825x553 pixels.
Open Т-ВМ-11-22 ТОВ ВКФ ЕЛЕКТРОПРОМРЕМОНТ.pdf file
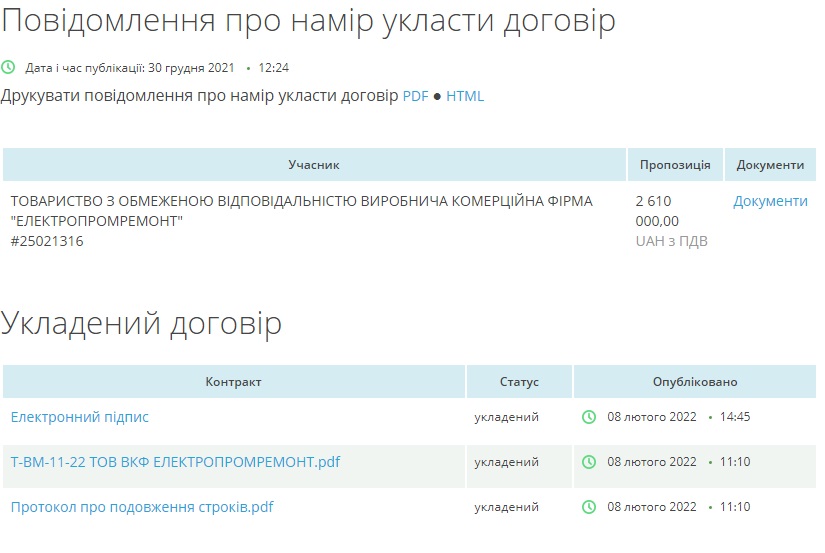coord(175,462)
